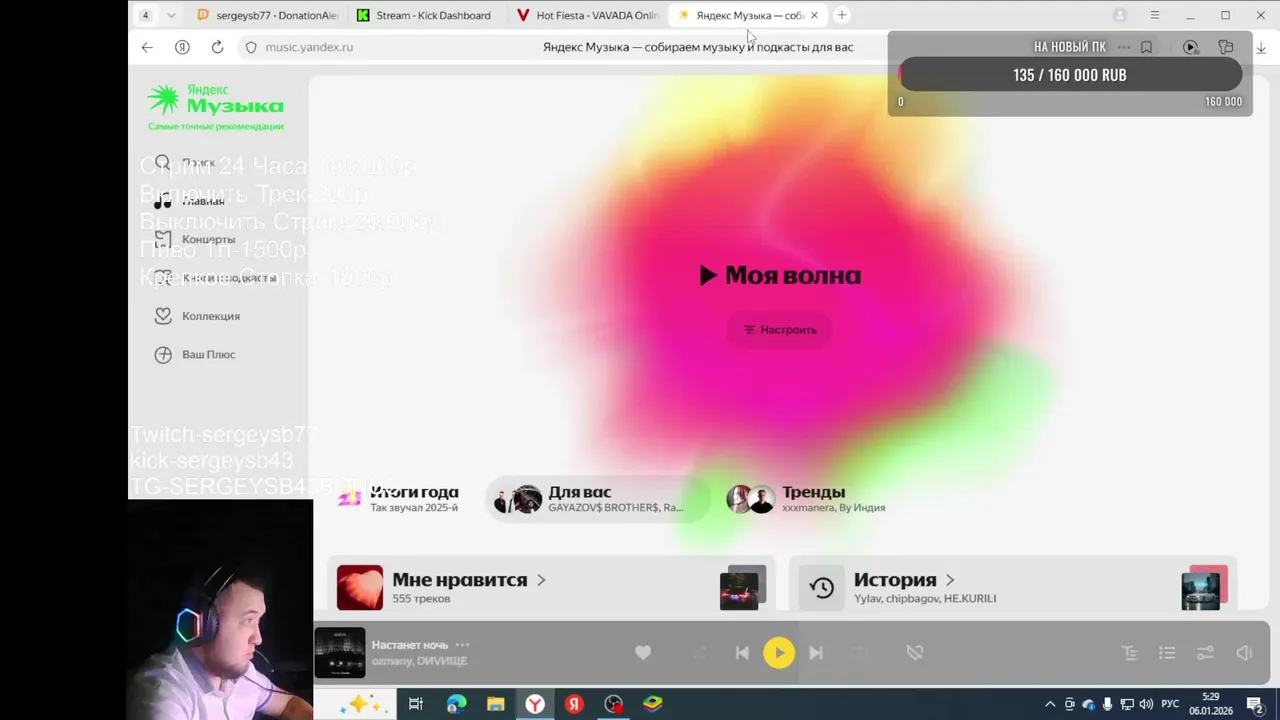Image resolution: width=1280 pixels, height=720 pixels.
Task: Like the track Настанет ночь with heart
Action: click(x=643, y=653)
